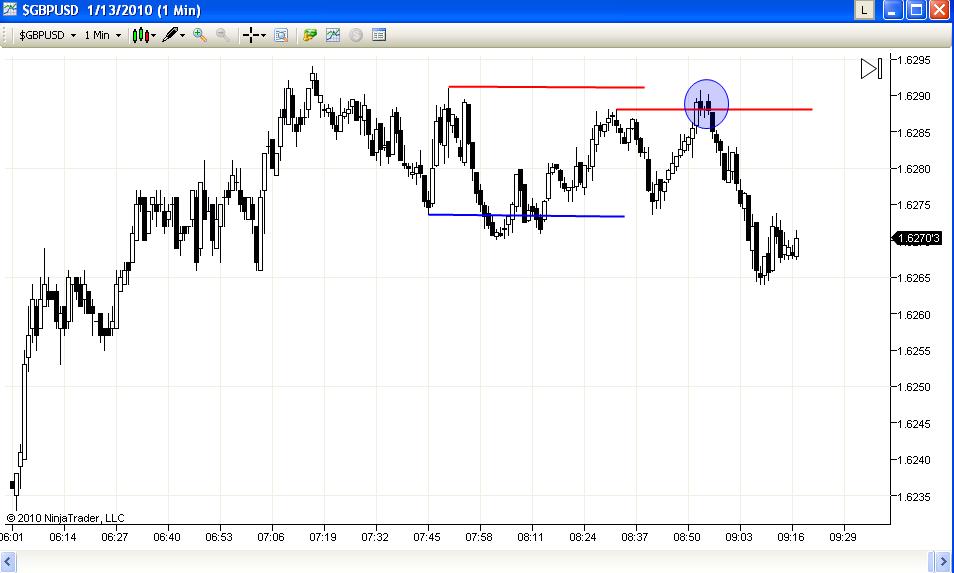954x573 pixels.
Task: Click the 06:40 time axis label
Action: [167, 537]
